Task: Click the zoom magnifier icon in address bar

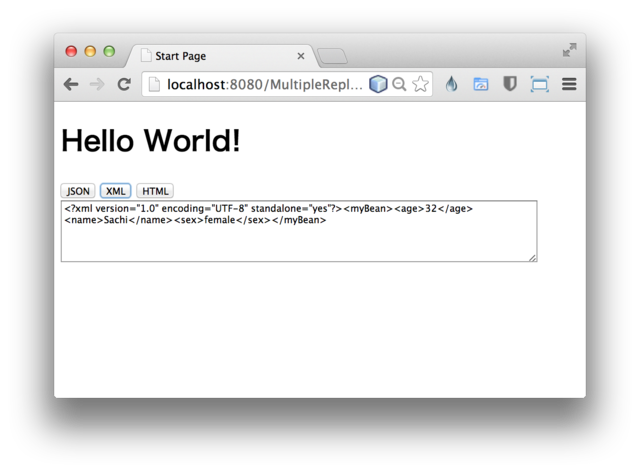Action: (399, 85)
